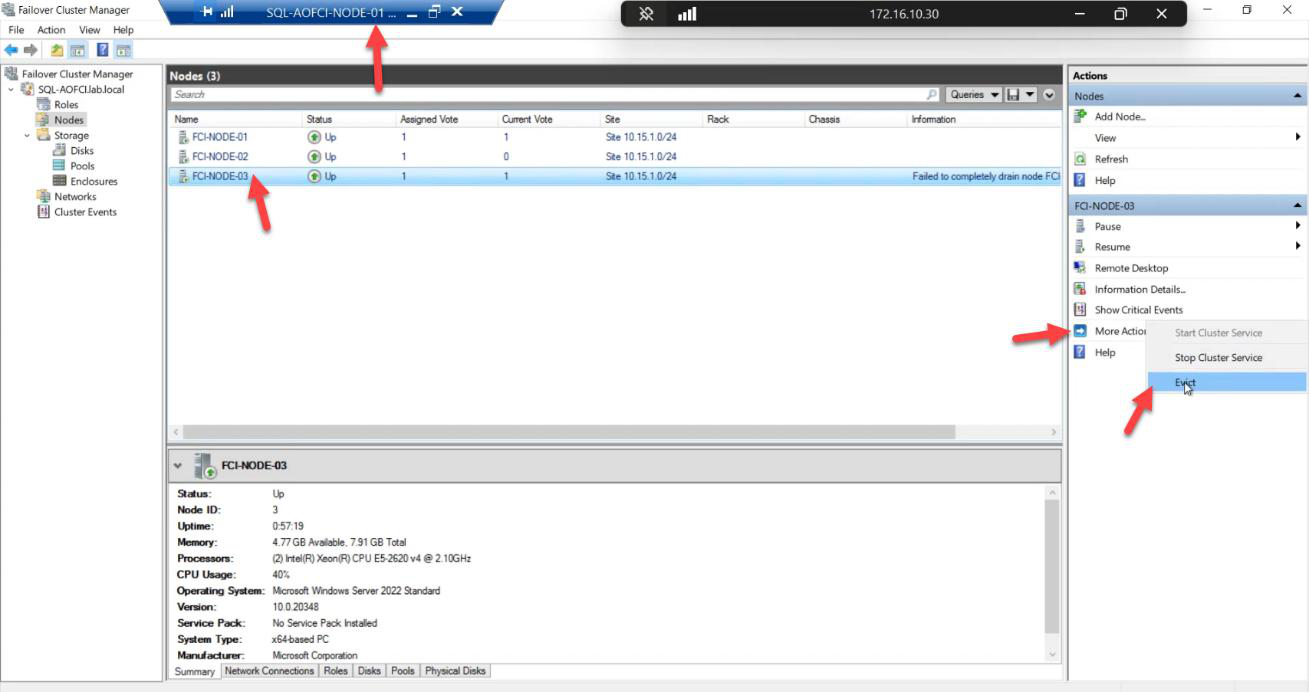Expand the View submenu arrow in Actions

pyautogui.click(x=1298, y=138)
